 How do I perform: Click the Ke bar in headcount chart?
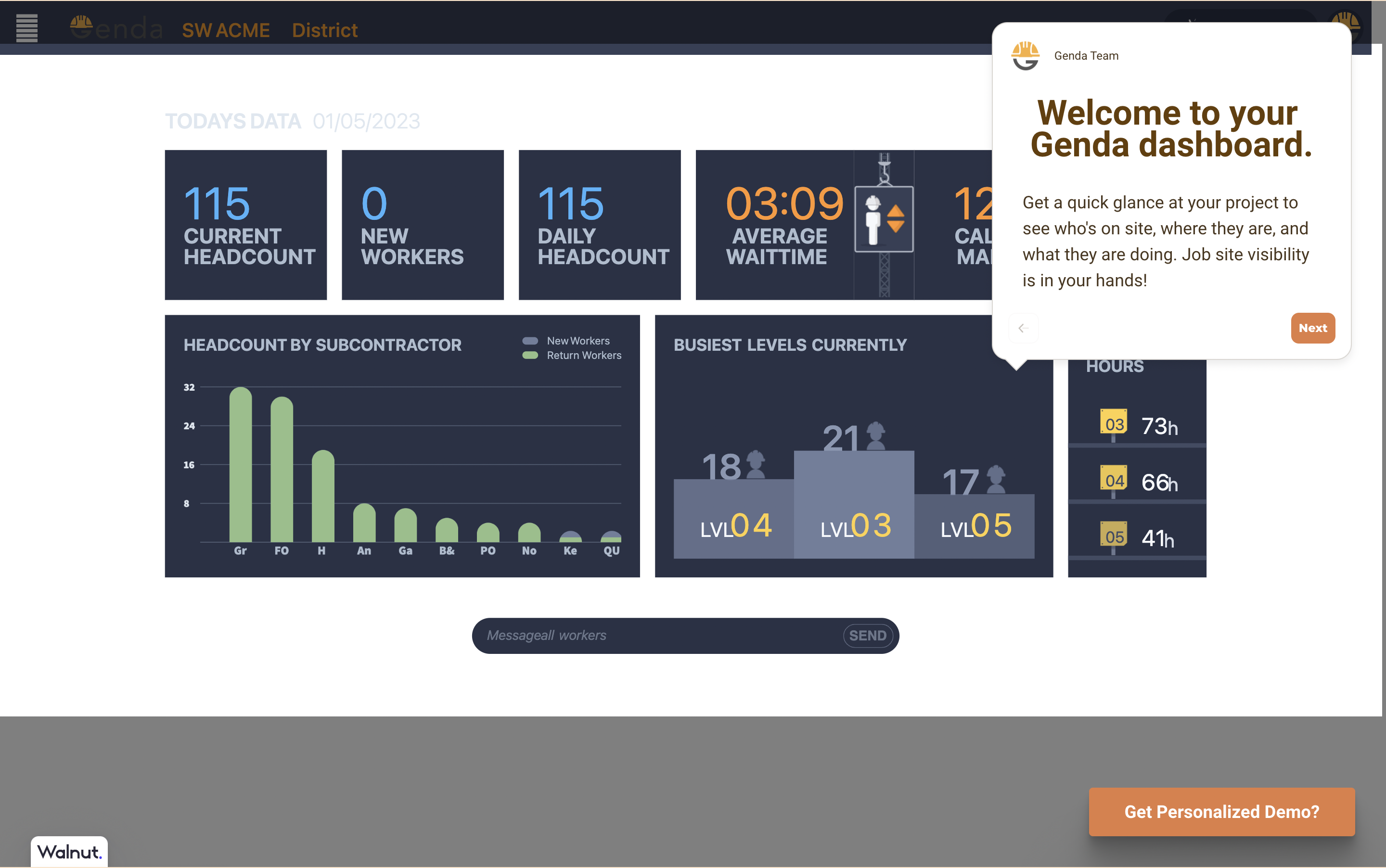571,537
